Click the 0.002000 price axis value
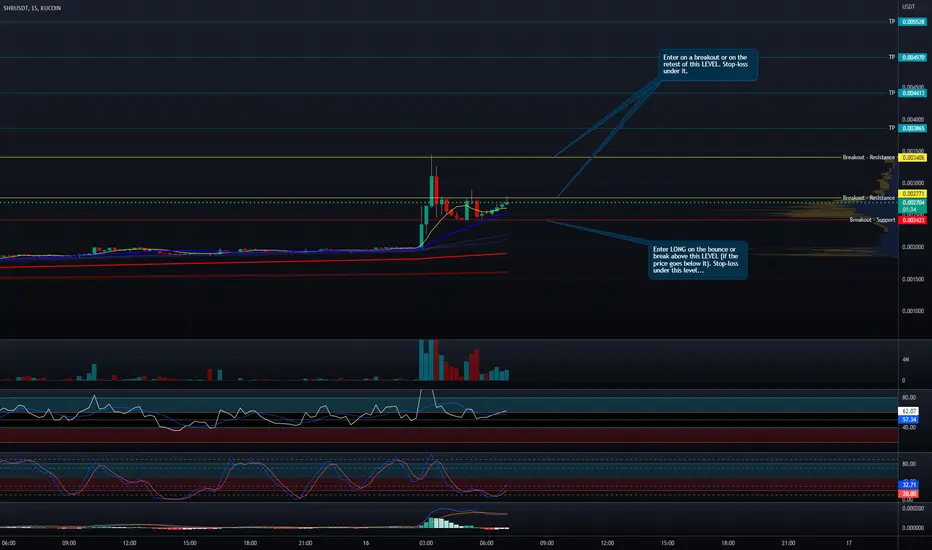This screenshot has width=932, height=550. (x=912, y=247)
